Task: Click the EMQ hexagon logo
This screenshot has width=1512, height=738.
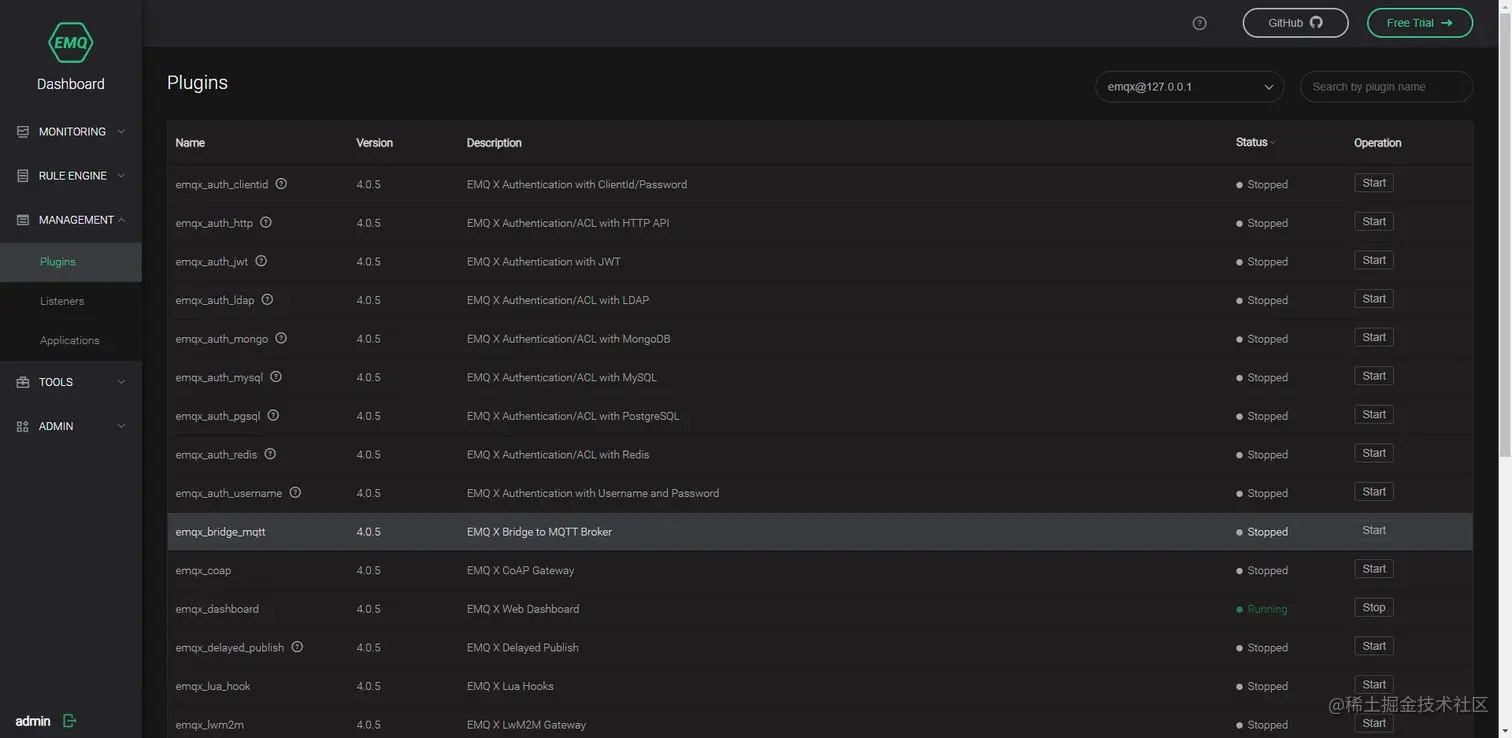Action: pyautogui.click(x=71, y=41)
